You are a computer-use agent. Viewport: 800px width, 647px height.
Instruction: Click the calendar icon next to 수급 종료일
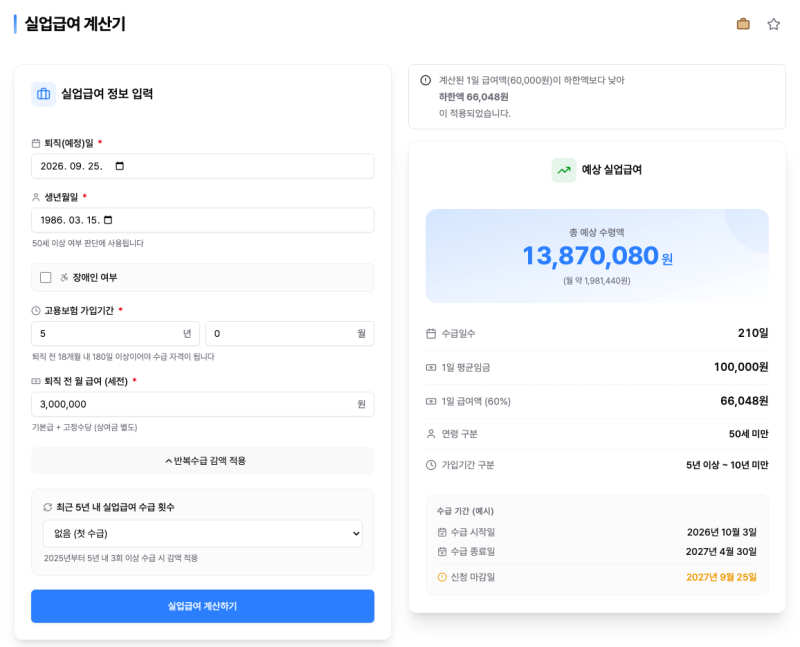442,552
